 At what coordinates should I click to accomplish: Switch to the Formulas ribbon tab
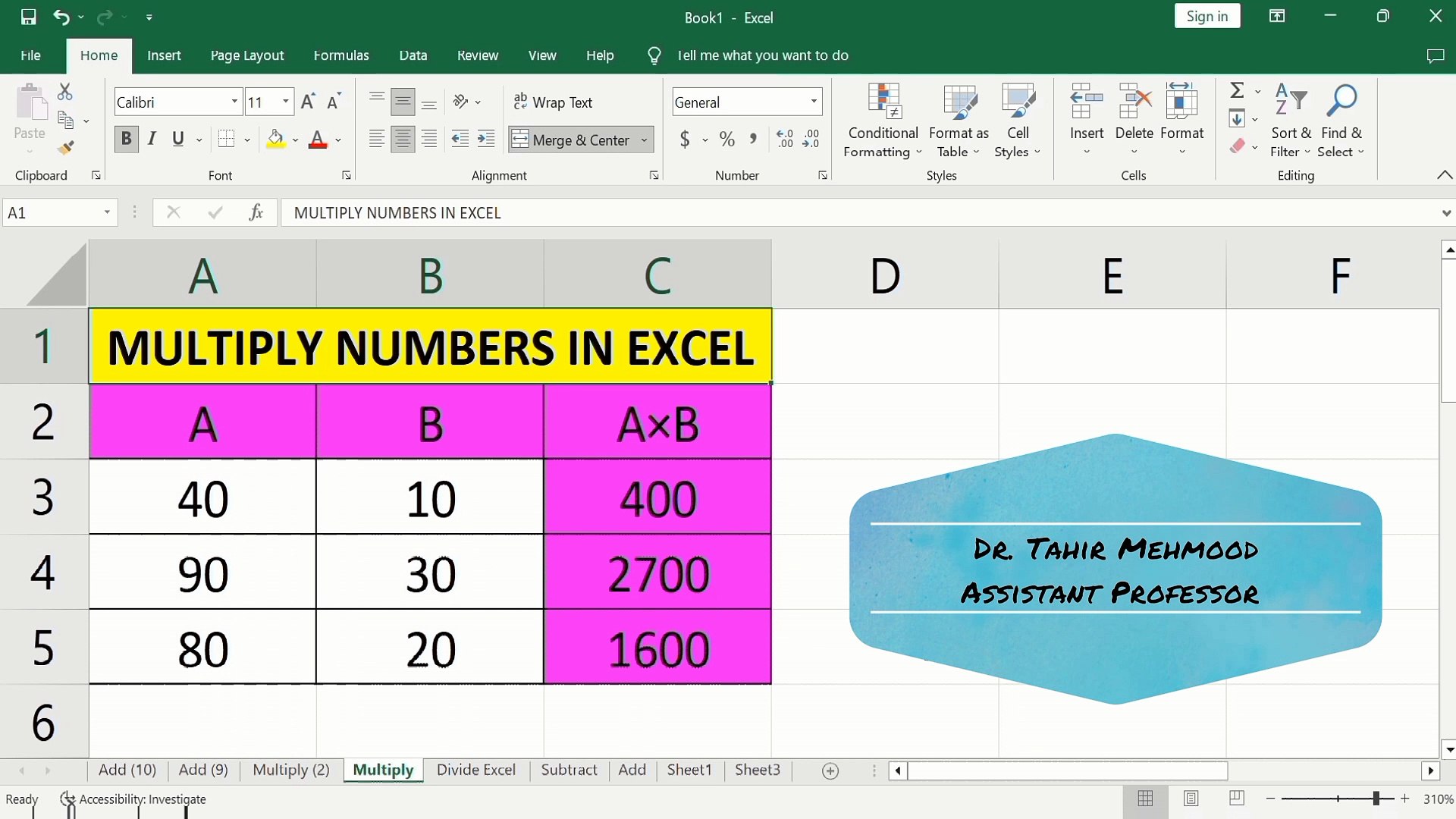340,55
